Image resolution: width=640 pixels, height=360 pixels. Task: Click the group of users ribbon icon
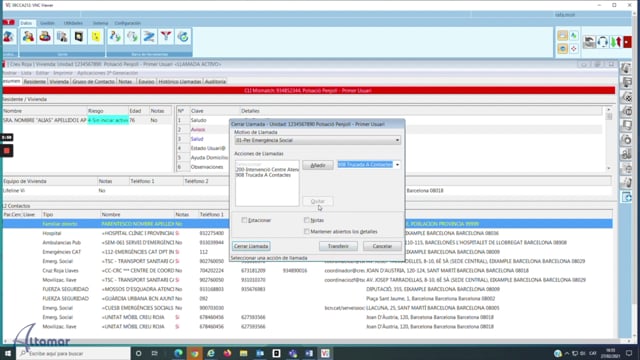45,37
